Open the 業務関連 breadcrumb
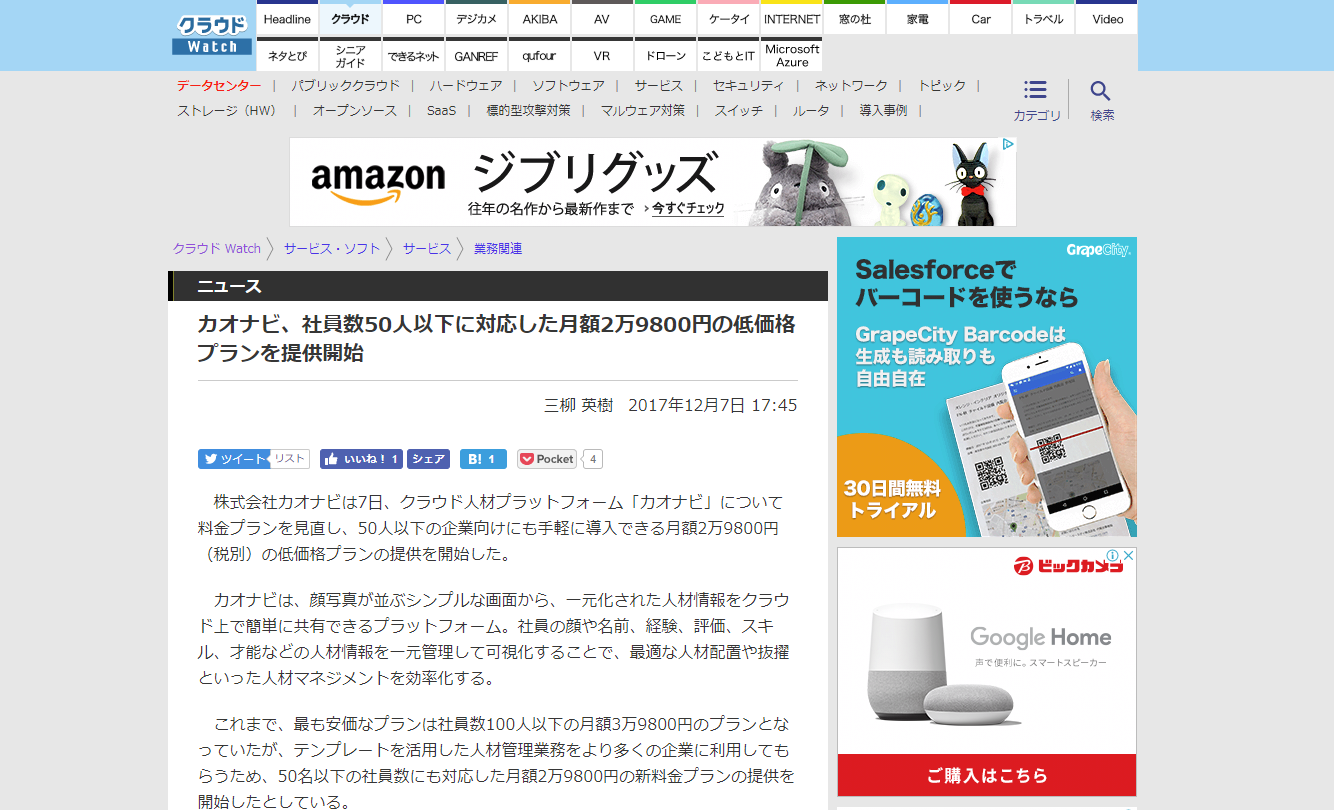Image resolution: width=1334 pixels, height=810 pixels. tap(498, 249)
